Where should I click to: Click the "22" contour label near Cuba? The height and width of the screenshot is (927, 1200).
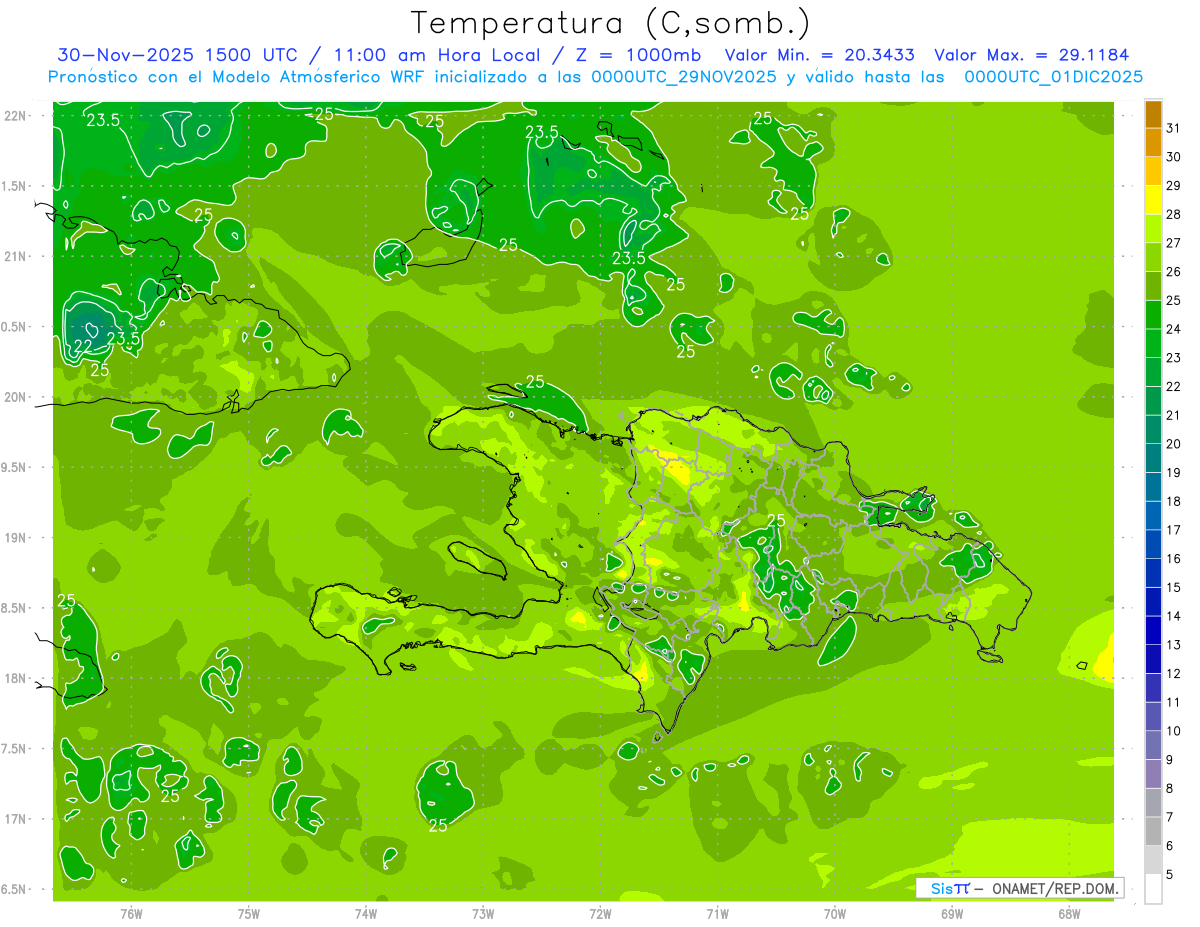tap(84, 346)
